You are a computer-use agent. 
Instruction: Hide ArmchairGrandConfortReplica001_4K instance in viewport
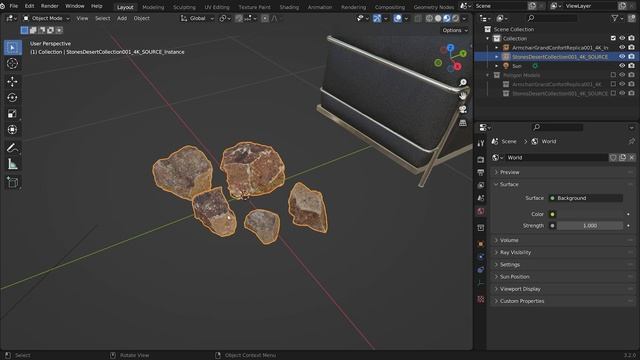click(x=622, y=47)
